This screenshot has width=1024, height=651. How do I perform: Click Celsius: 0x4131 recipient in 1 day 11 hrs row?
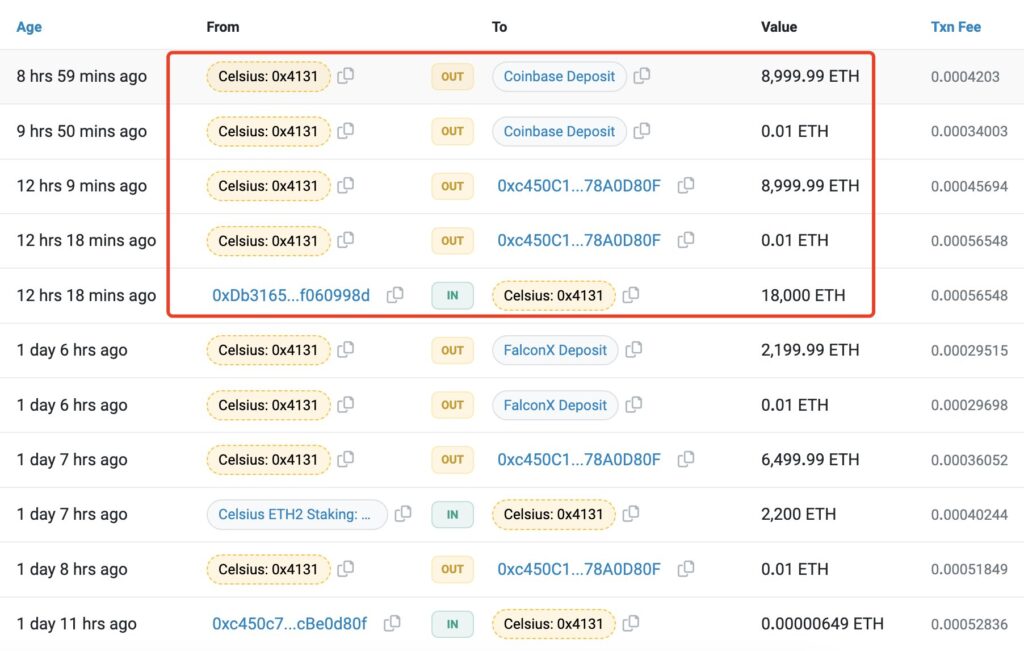tap(554, 624)
